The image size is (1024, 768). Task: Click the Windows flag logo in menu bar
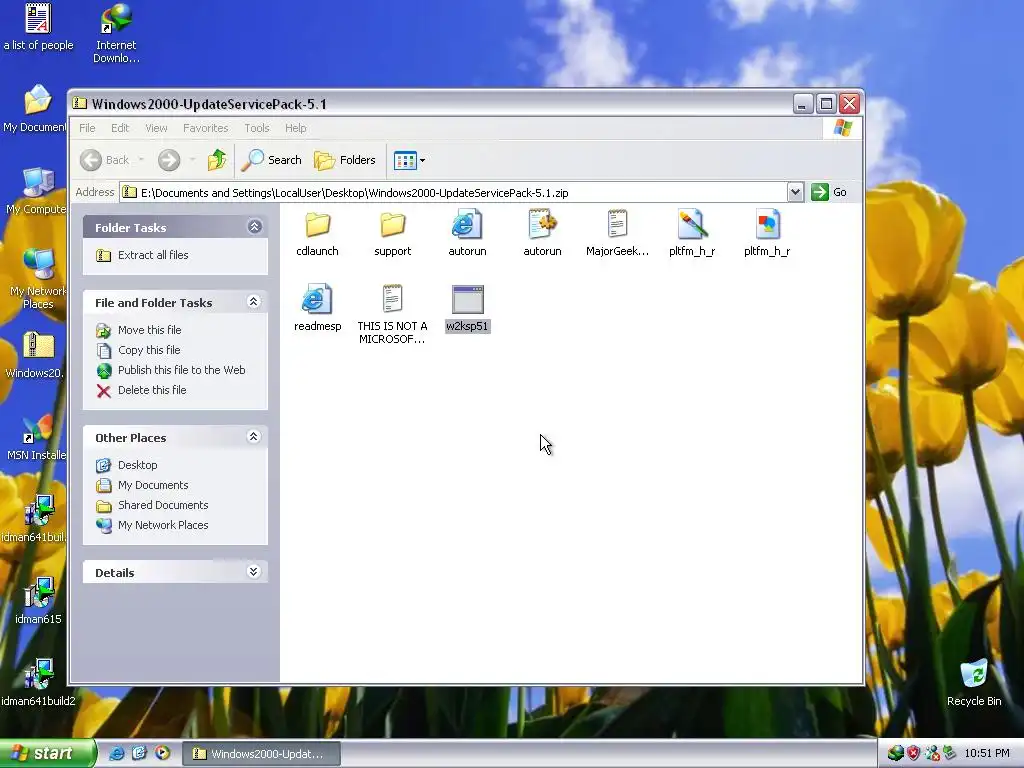(x=842, y=128)
